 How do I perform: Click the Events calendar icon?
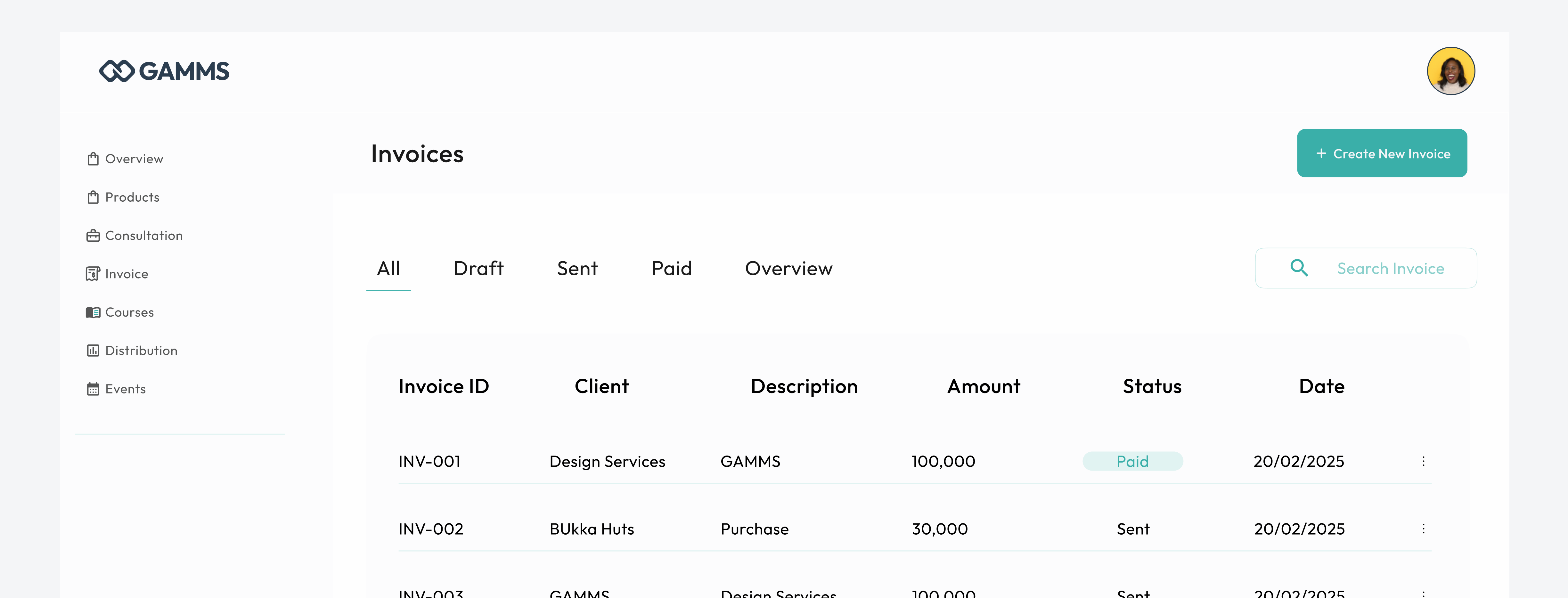[93, 389]
